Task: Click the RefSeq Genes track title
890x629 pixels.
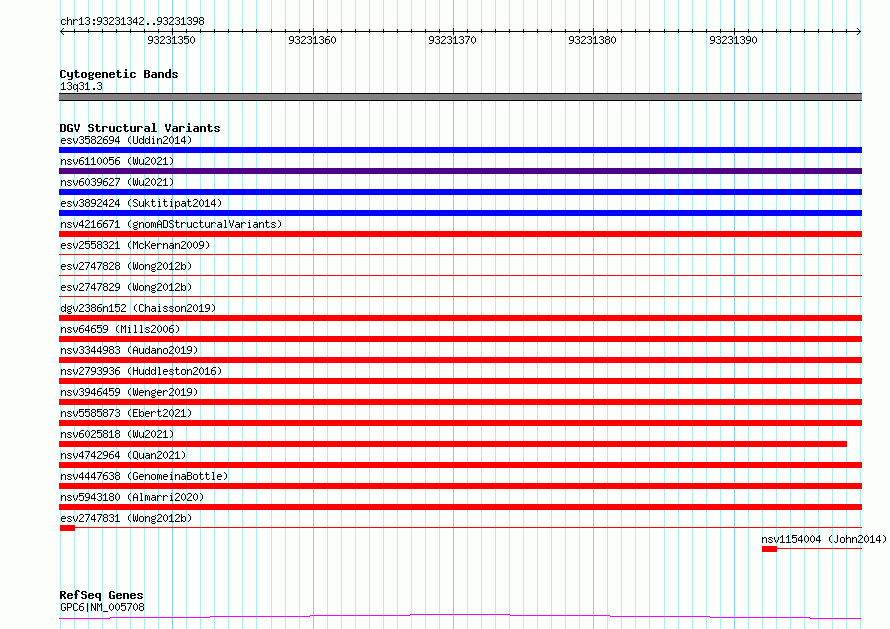Action: point(101,595)
